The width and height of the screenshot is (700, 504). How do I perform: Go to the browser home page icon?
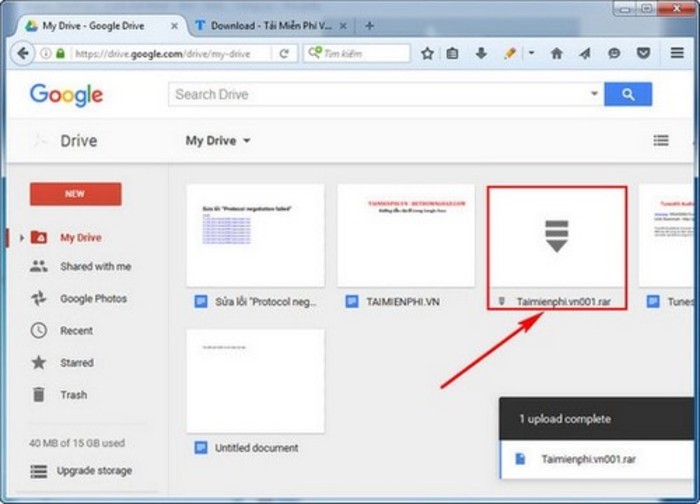coord(556,54)
